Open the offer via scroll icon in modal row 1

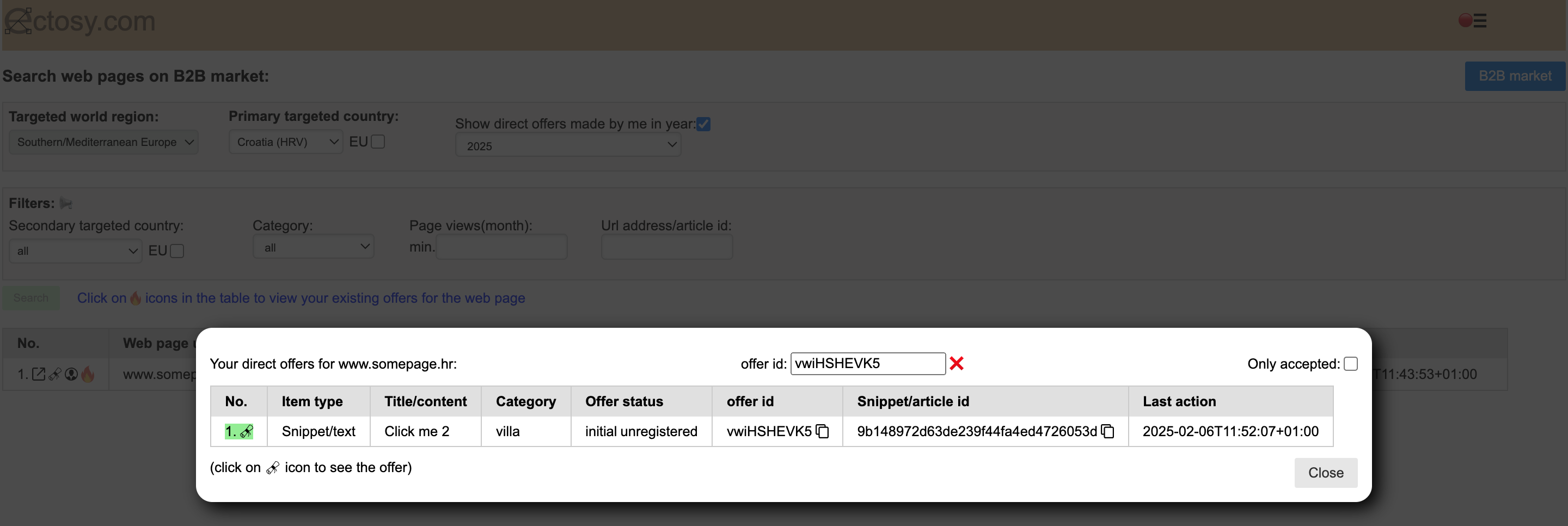[246, 432]
